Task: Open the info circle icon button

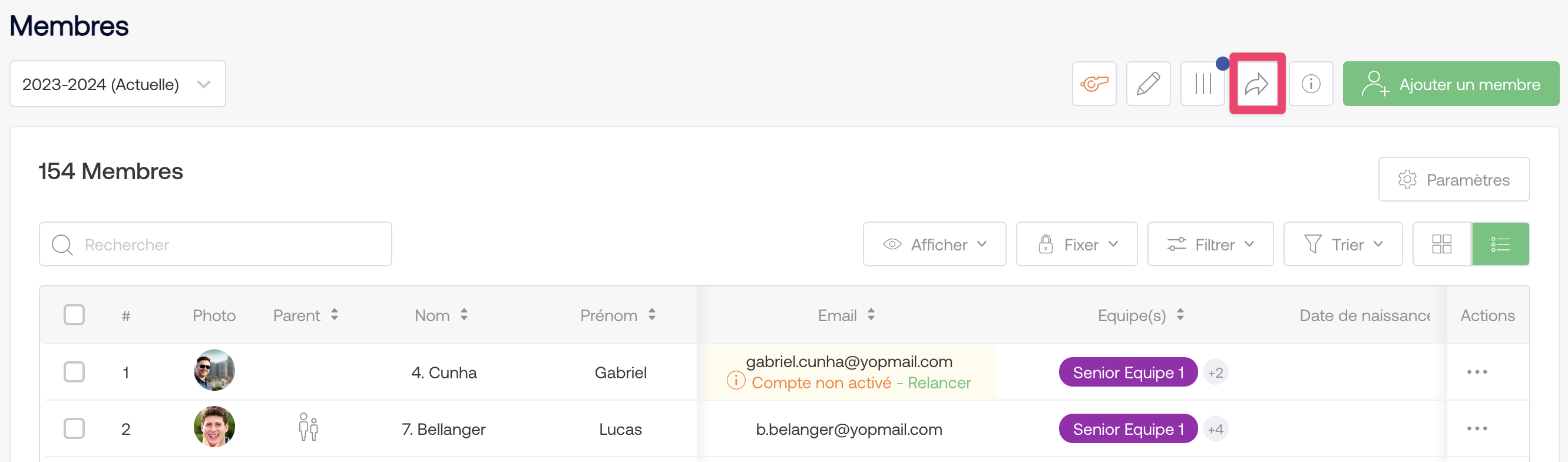Action: coord(1311,84)
